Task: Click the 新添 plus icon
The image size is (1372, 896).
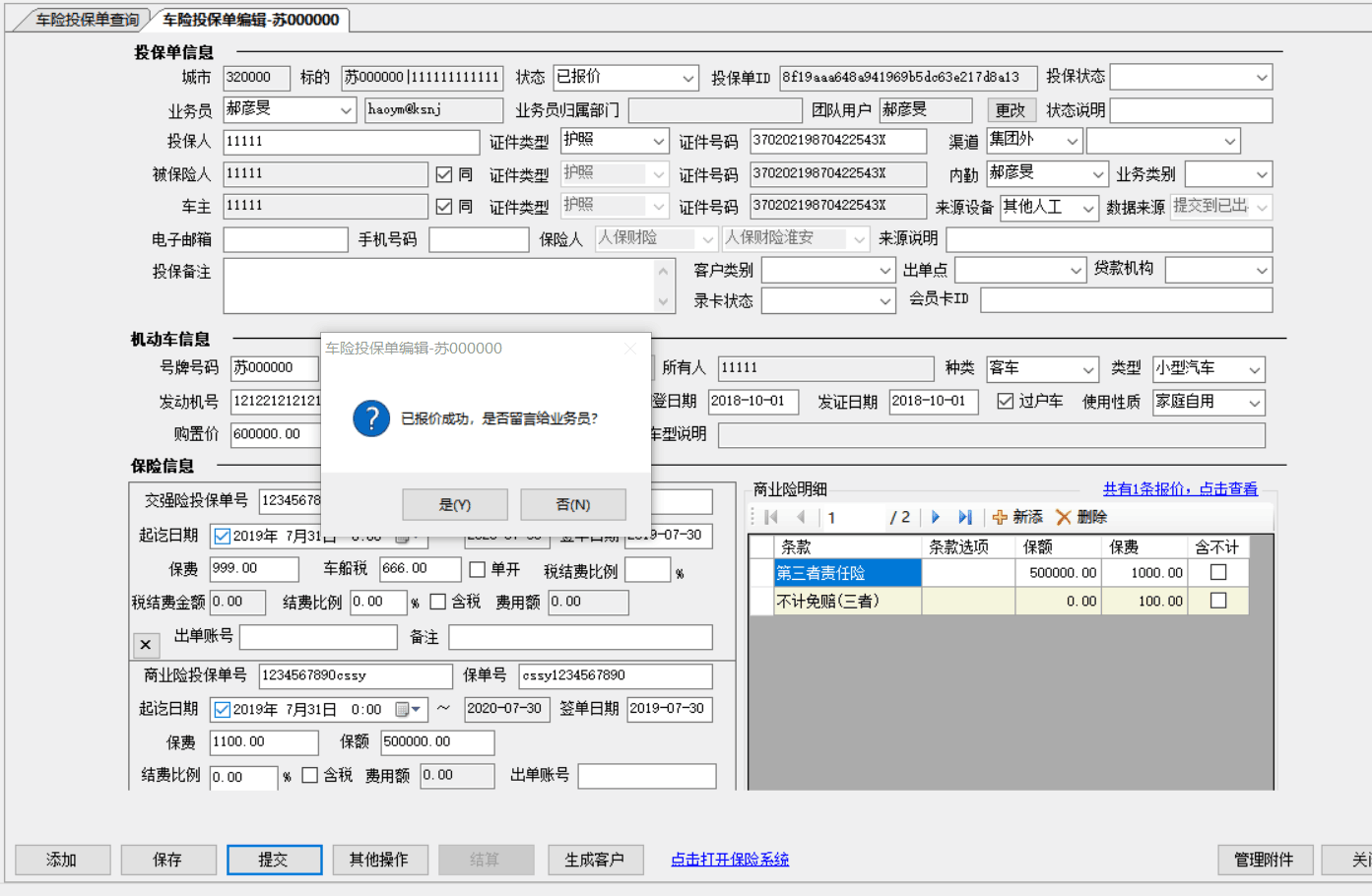Action: (x=1000, y=517)
